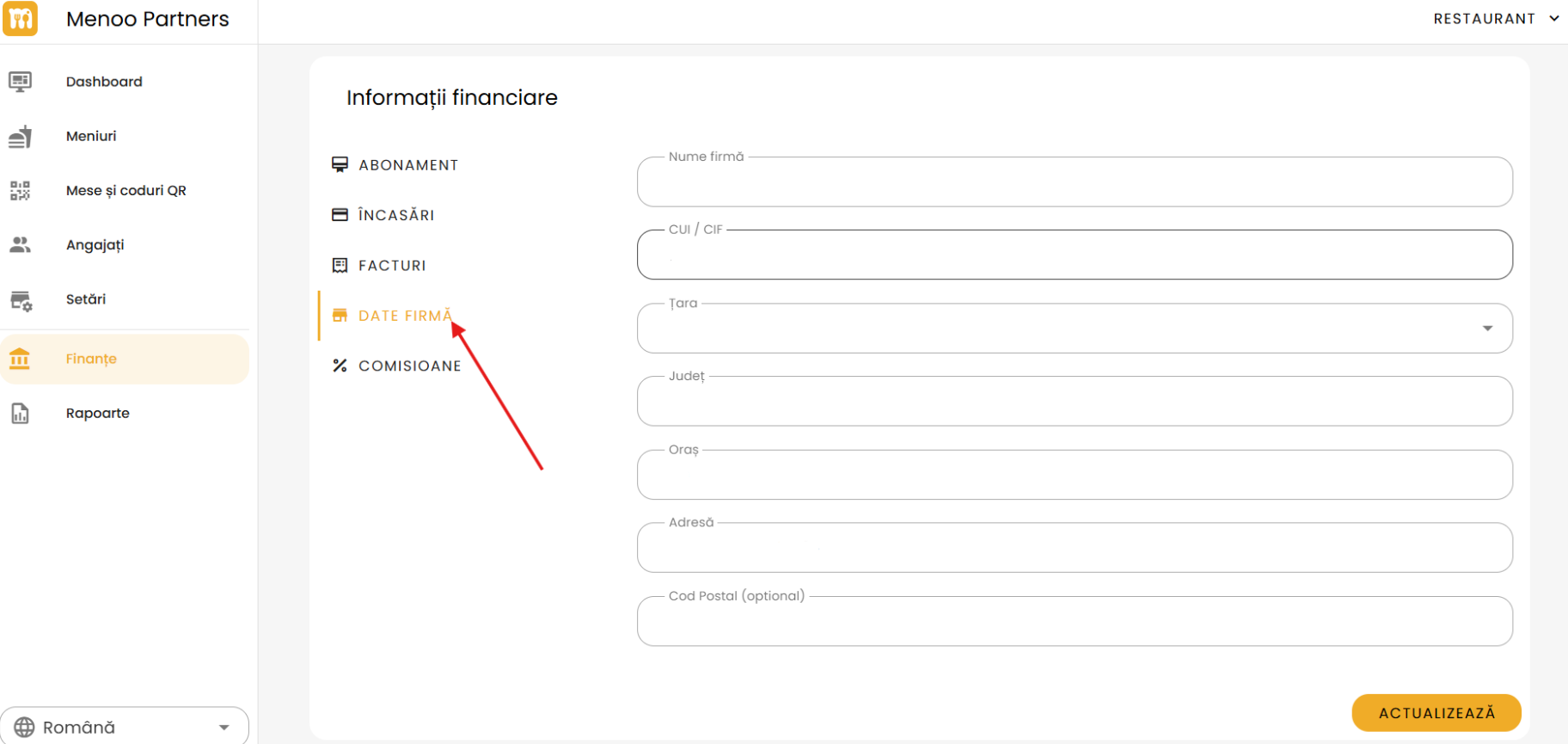The image size is (1568, 744).
Task: Click the Cod Postal optional field
Action: tap(1074, 622)
